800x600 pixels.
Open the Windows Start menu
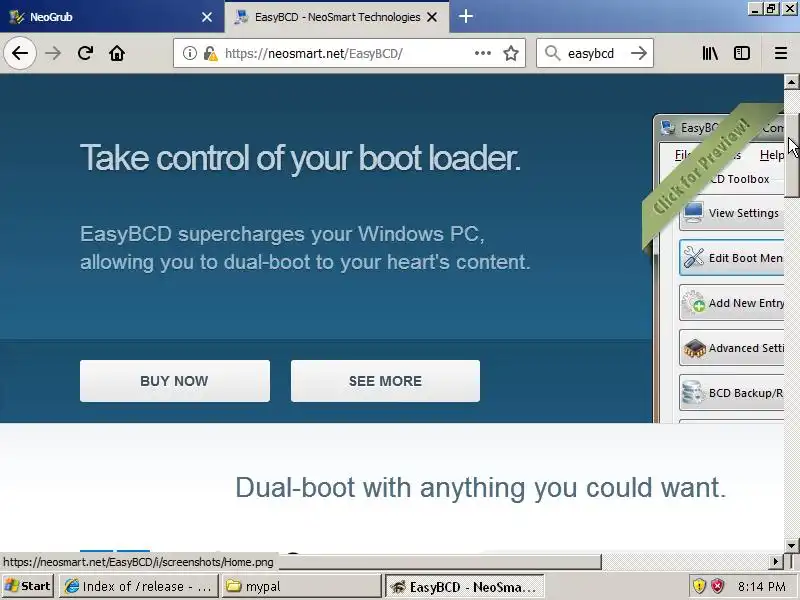point(28,586)
